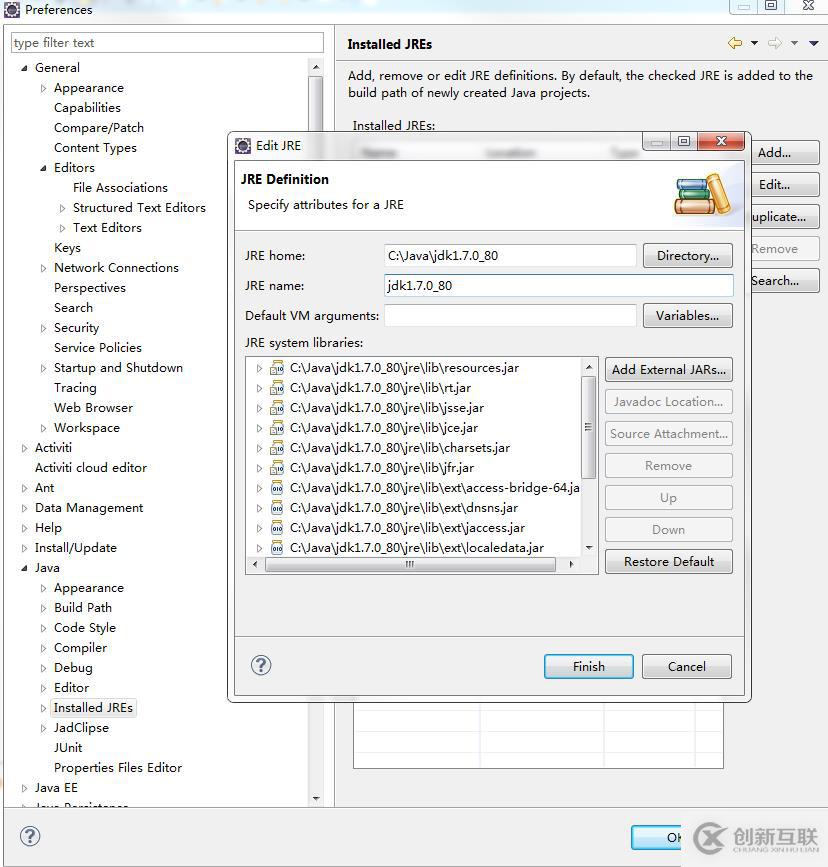This screenshot has height=867, width=828.
Task: Select the jaccess.jar library icon
Action: click(x=277, y=527)
